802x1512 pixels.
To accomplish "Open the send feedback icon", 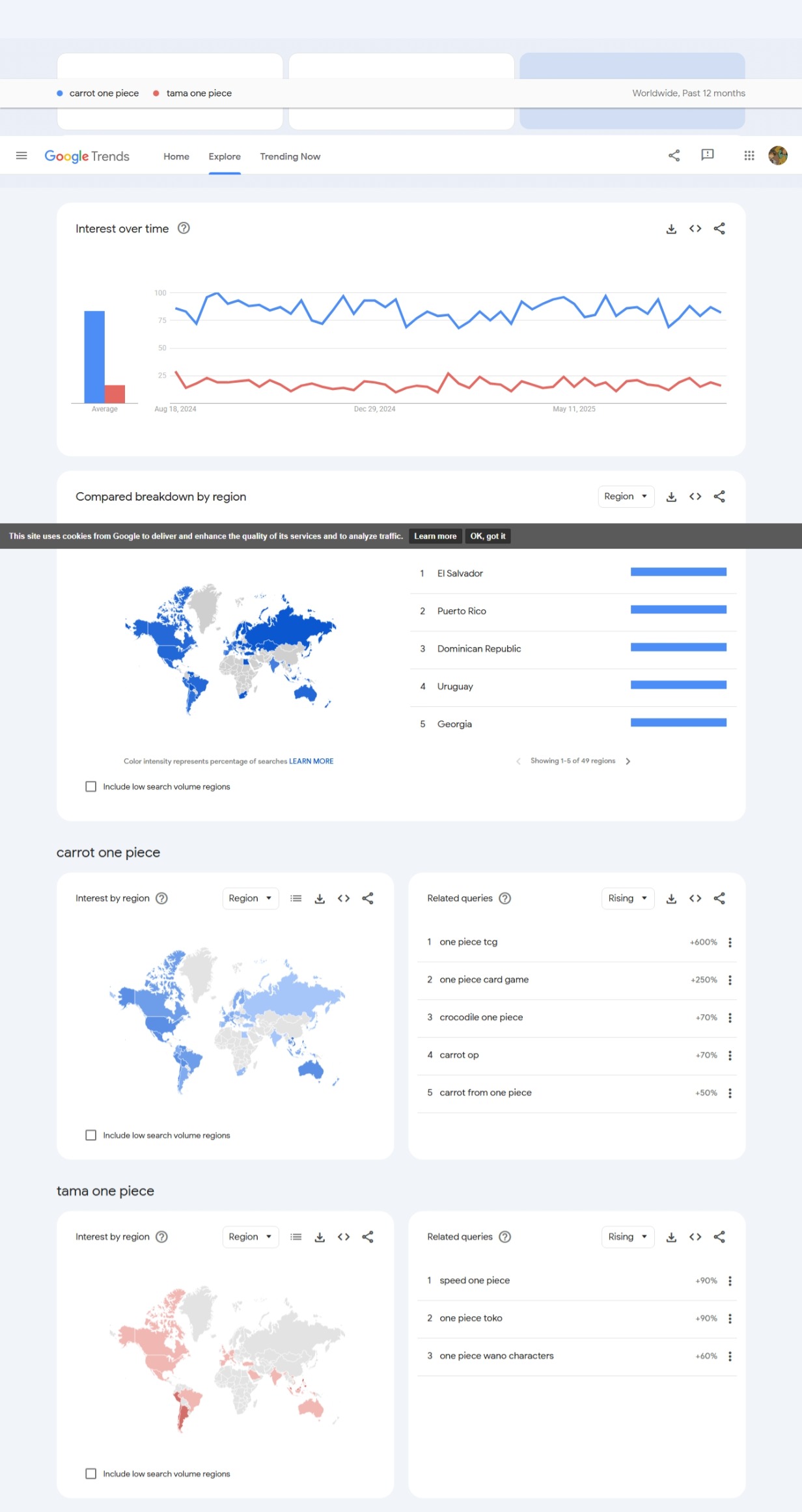I will pyautogui.click(x=708, y=155).
